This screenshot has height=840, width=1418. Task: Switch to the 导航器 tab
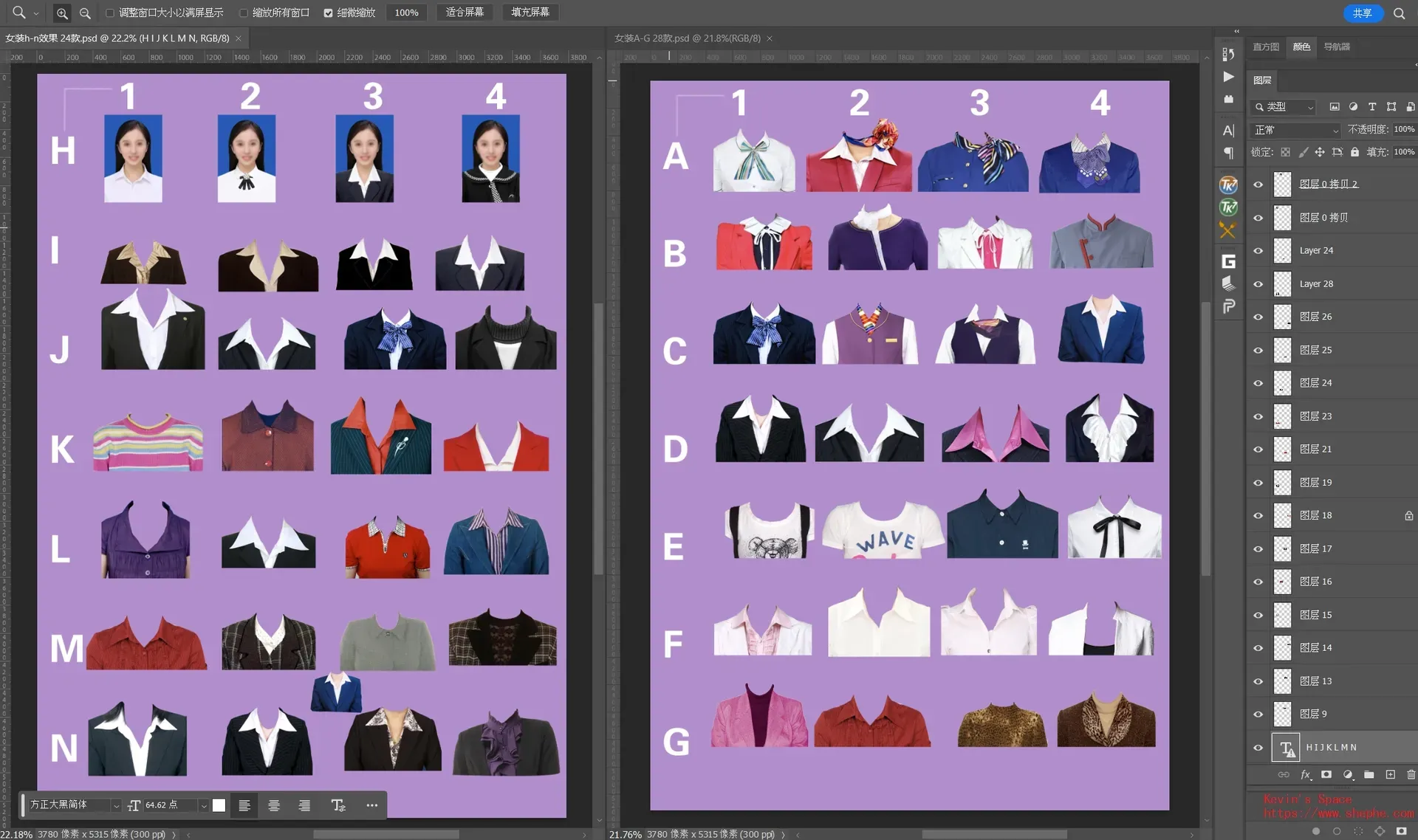pyautogui.click(x=1335, y=47)
